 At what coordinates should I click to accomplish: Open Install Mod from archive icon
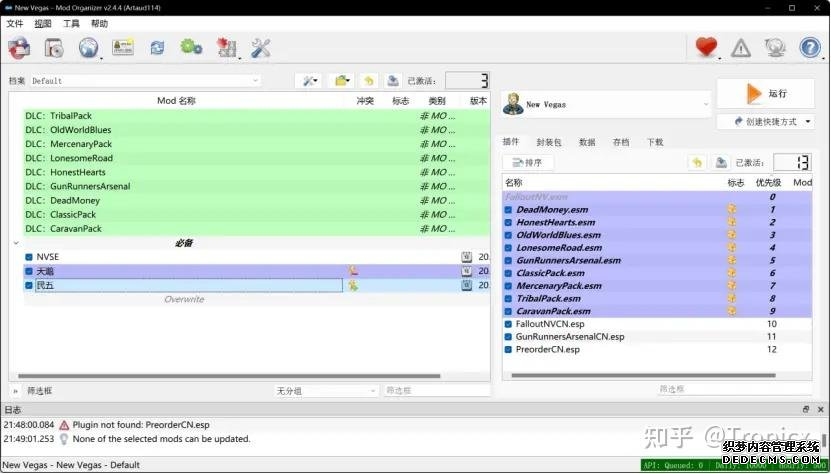pyautogui.click(x=54, y=47)
